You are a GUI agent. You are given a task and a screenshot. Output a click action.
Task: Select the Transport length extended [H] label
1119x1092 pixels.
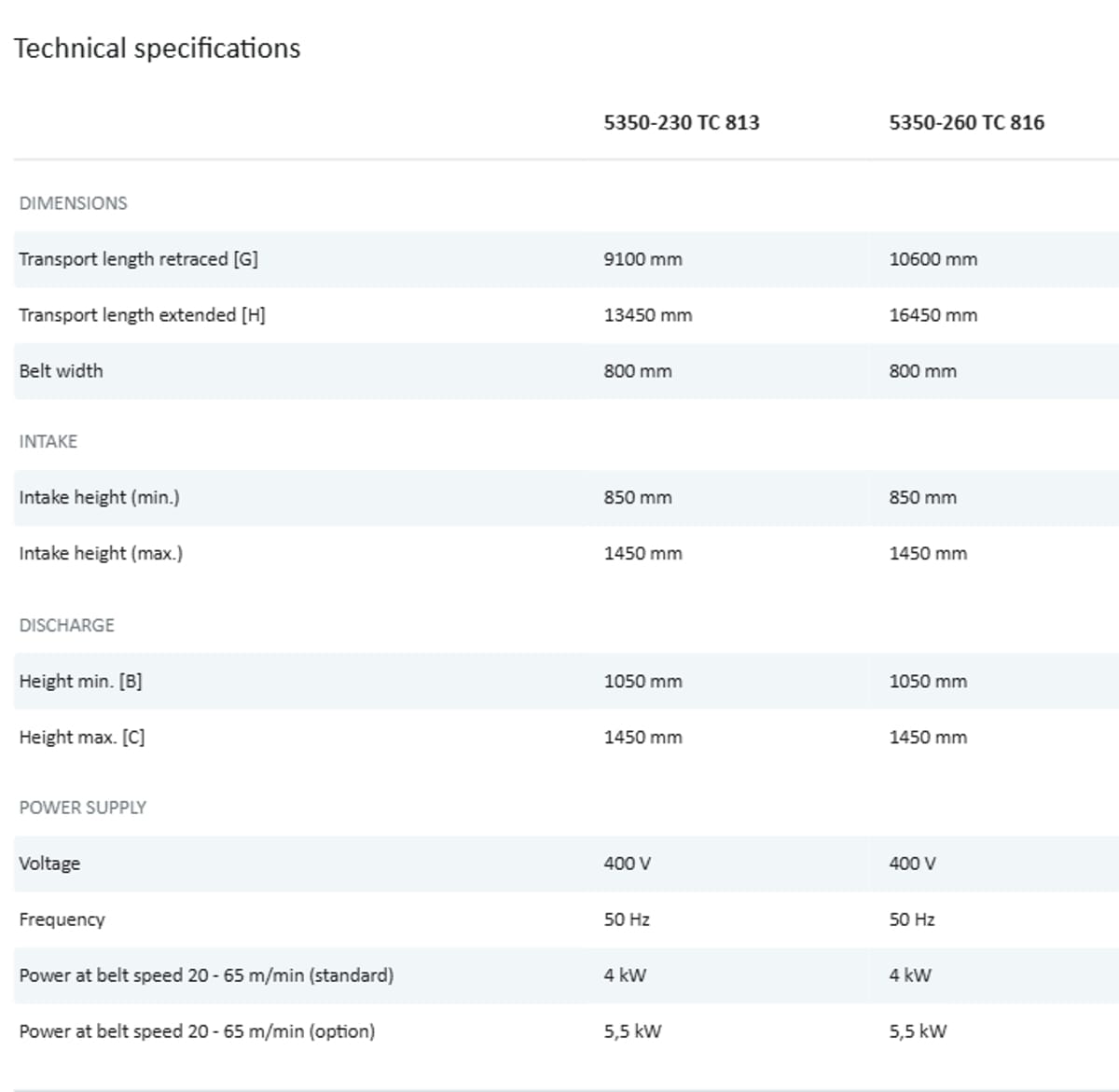click(142, 315)
